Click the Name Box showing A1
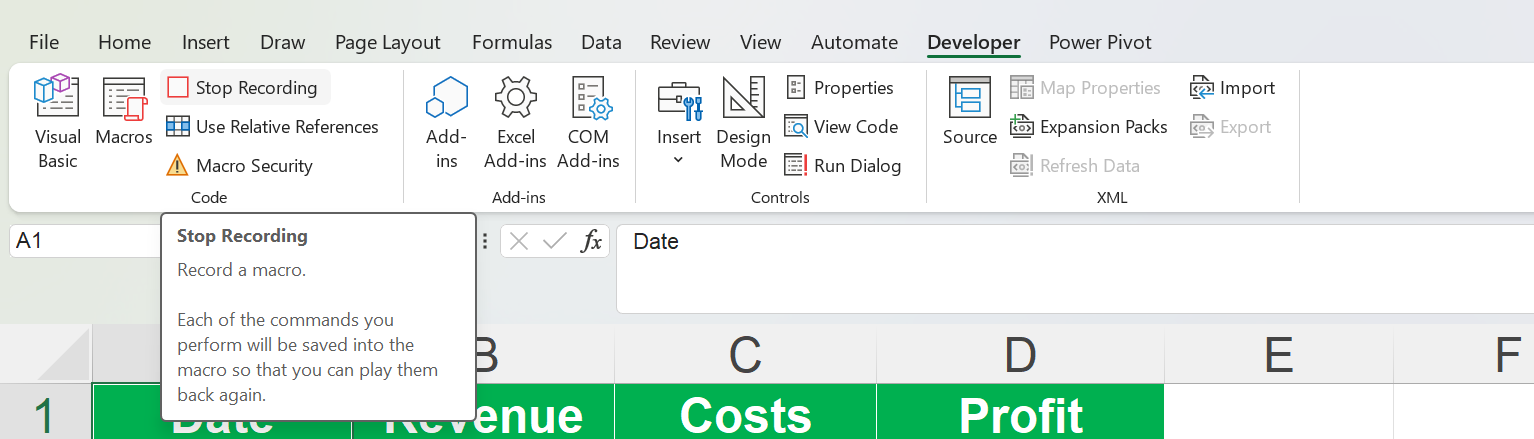The width and height of the screenshot is (1534, 439). pos(86,241)
